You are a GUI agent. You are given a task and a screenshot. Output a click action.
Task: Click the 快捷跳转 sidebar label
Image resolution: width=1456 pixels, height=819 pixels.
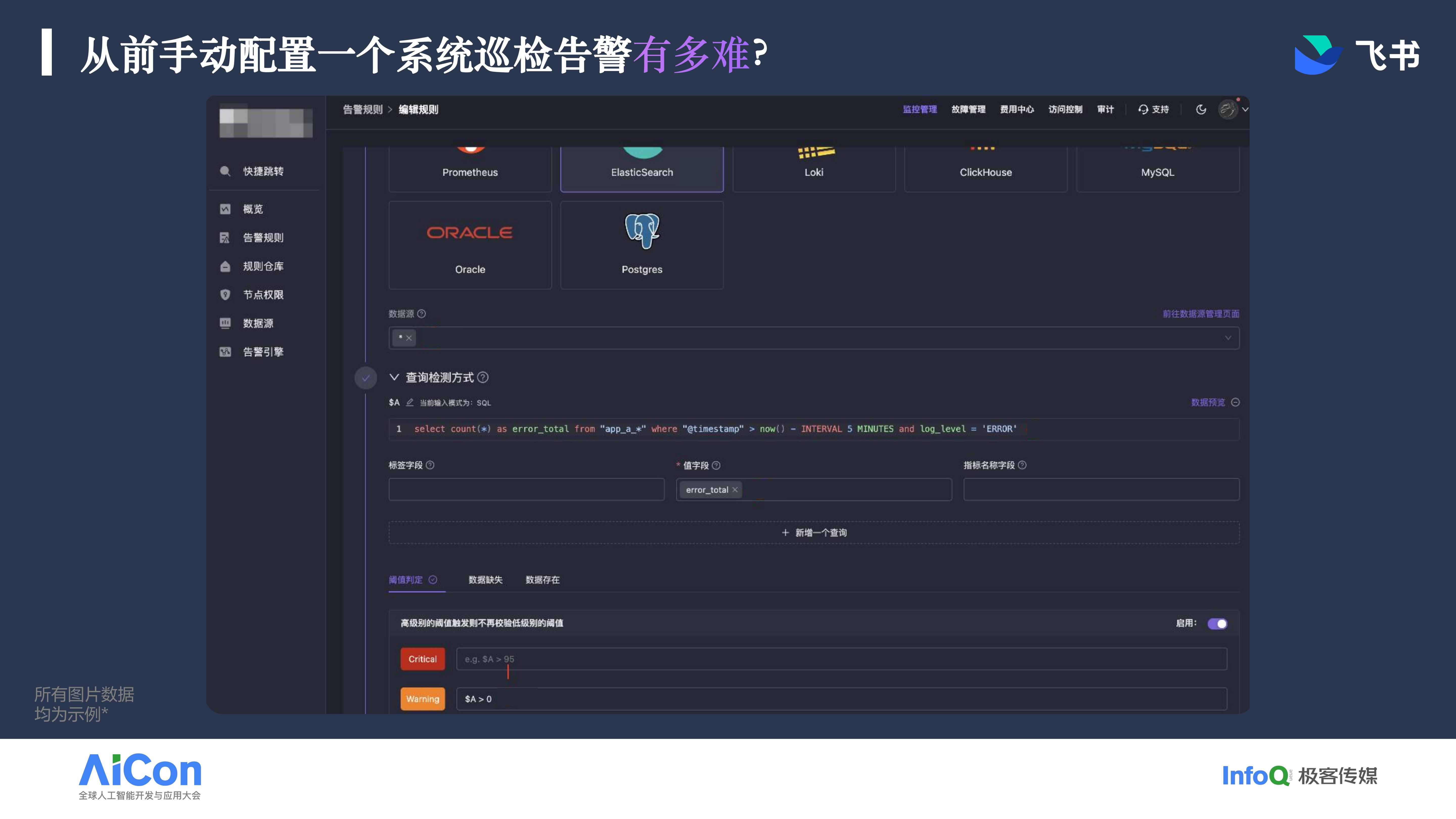point(263,171)
